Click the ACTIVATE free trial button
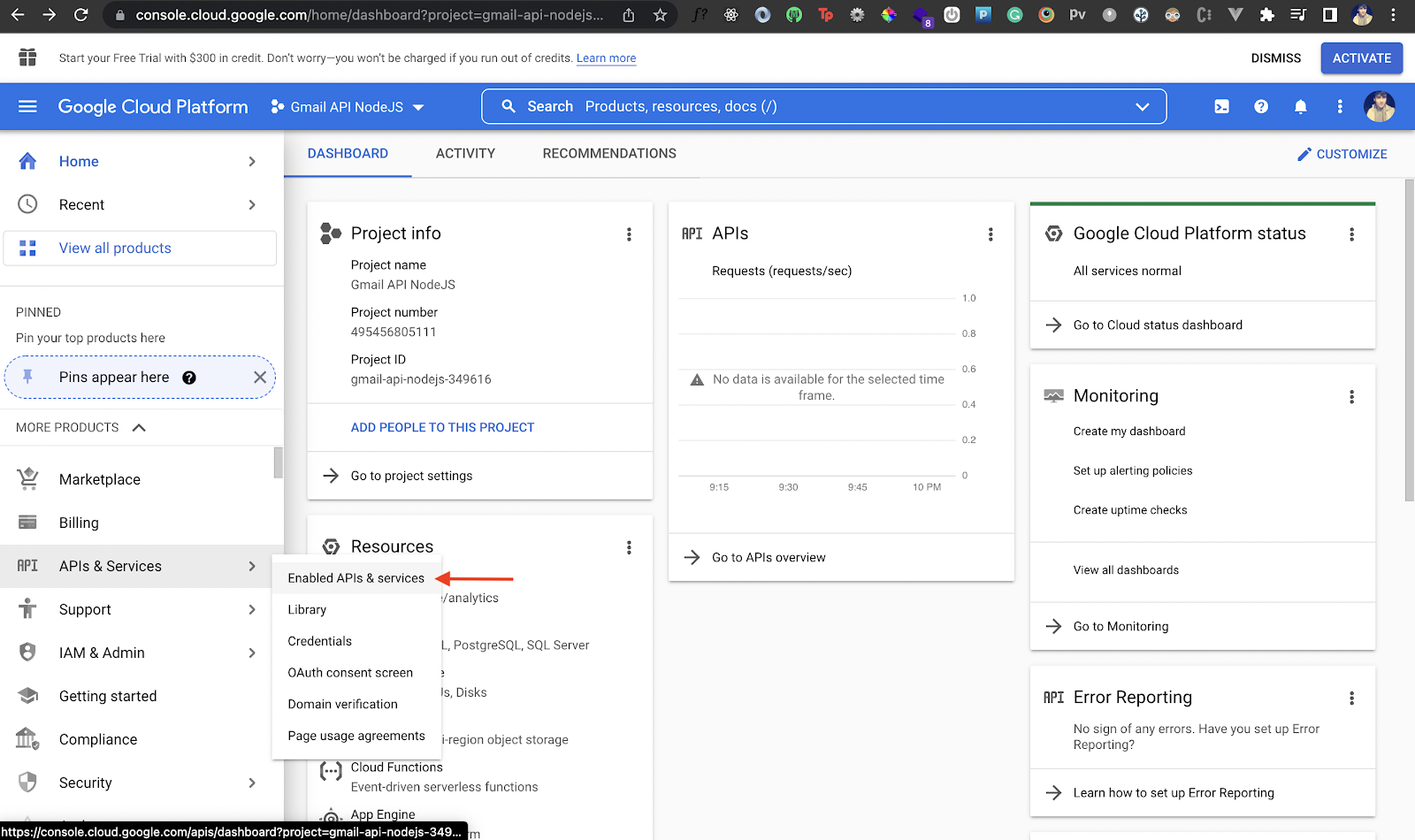1415x840 pixels. [x=1362, y=58]
